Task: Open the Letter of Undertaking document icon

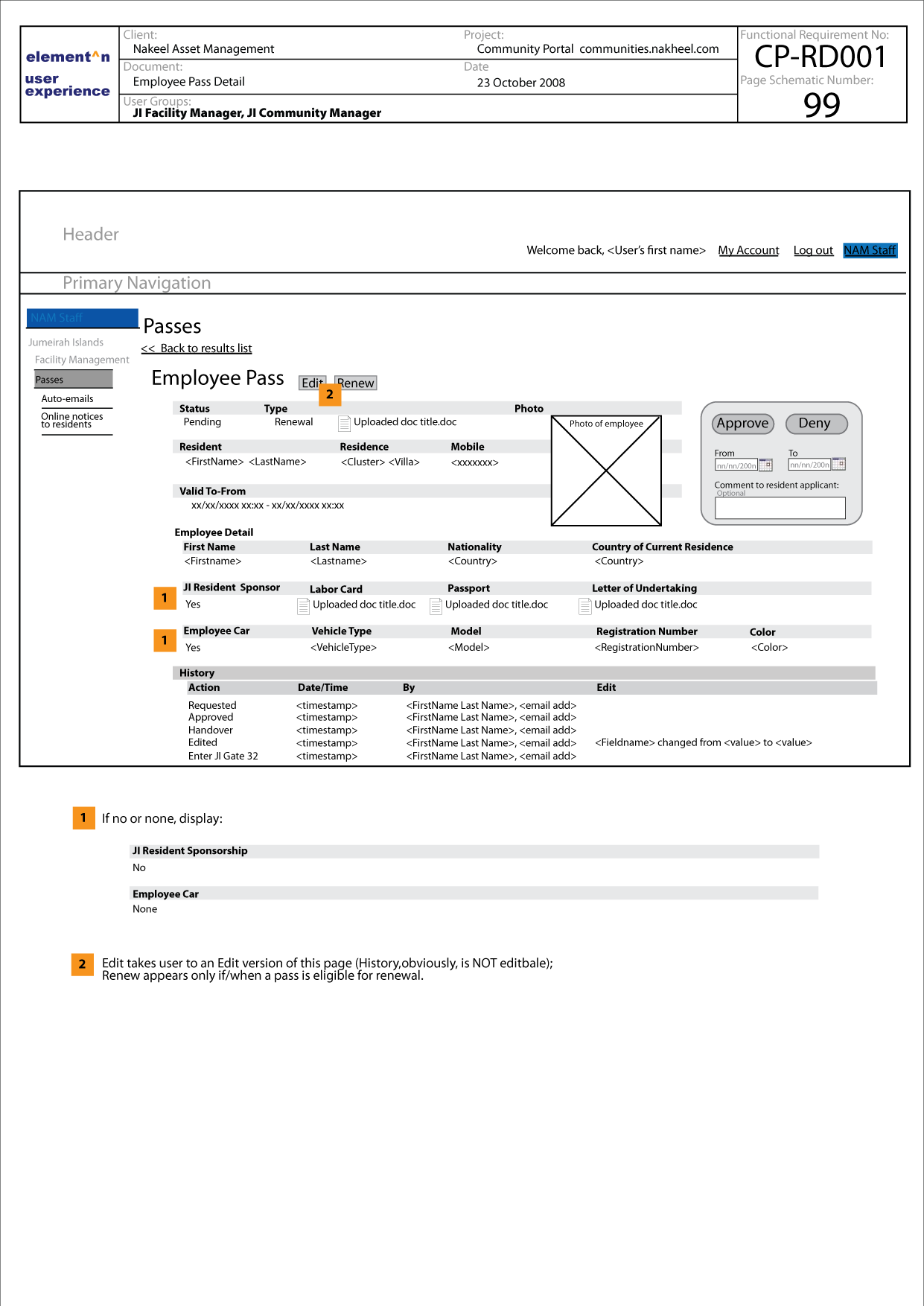Action: pyautogui.click(x=585, y=606)
